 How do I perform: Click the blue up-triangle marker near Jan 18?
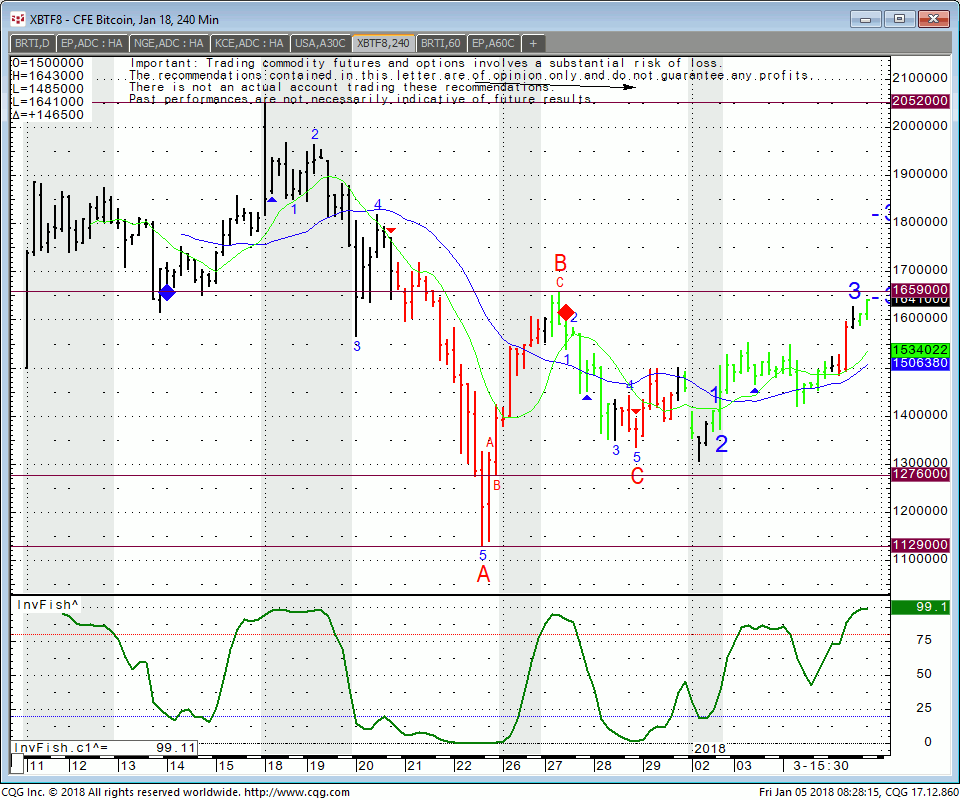(272, 200)
